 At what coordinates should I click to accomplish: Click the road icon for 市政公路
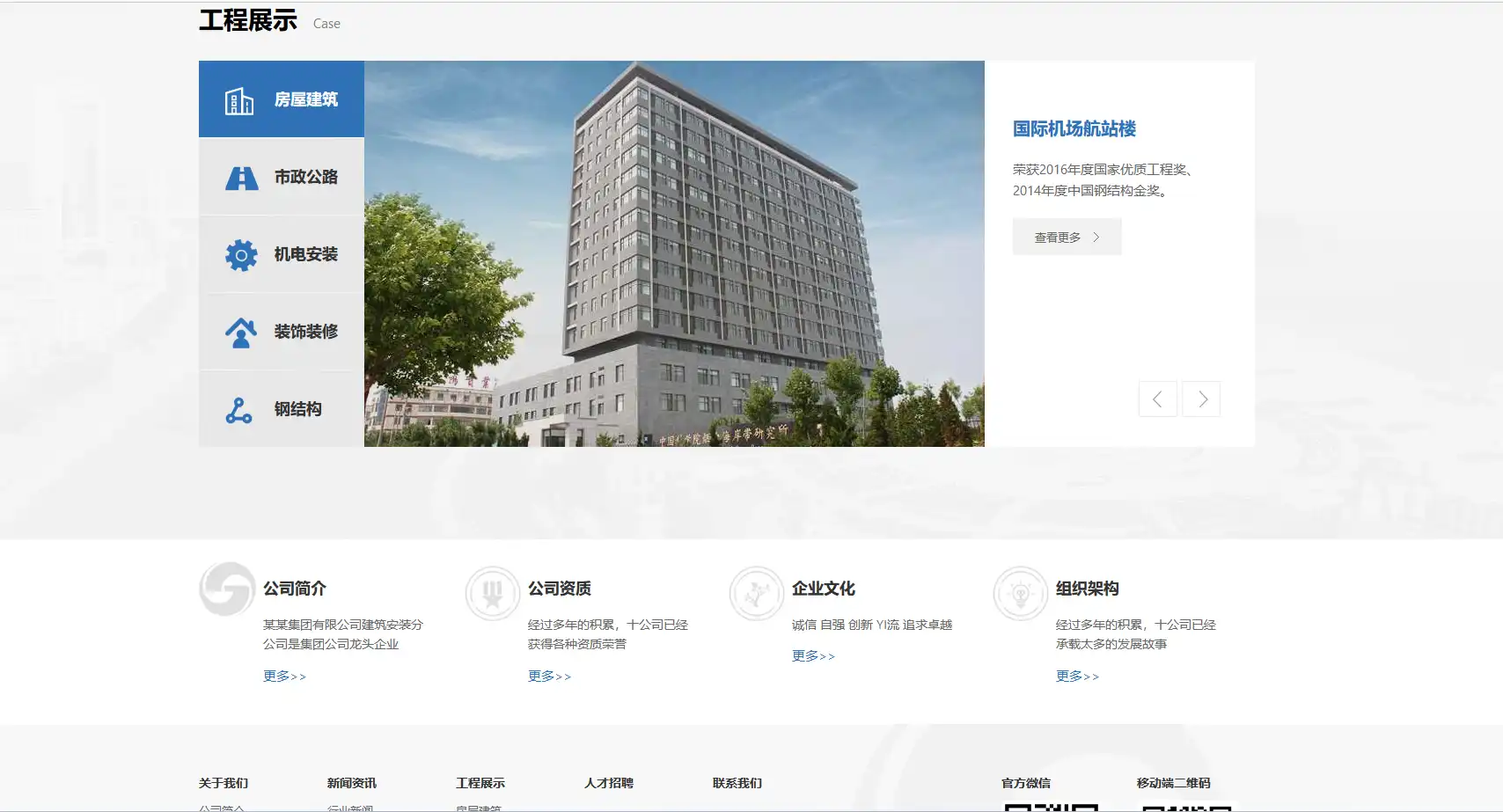click(241, 178)
